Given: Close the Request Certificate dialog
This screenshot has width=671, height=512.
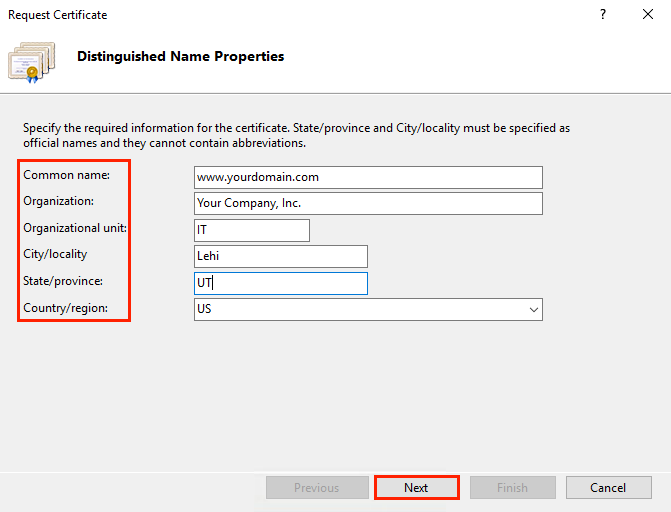Looking at the screenshot, I should (648, 15).
